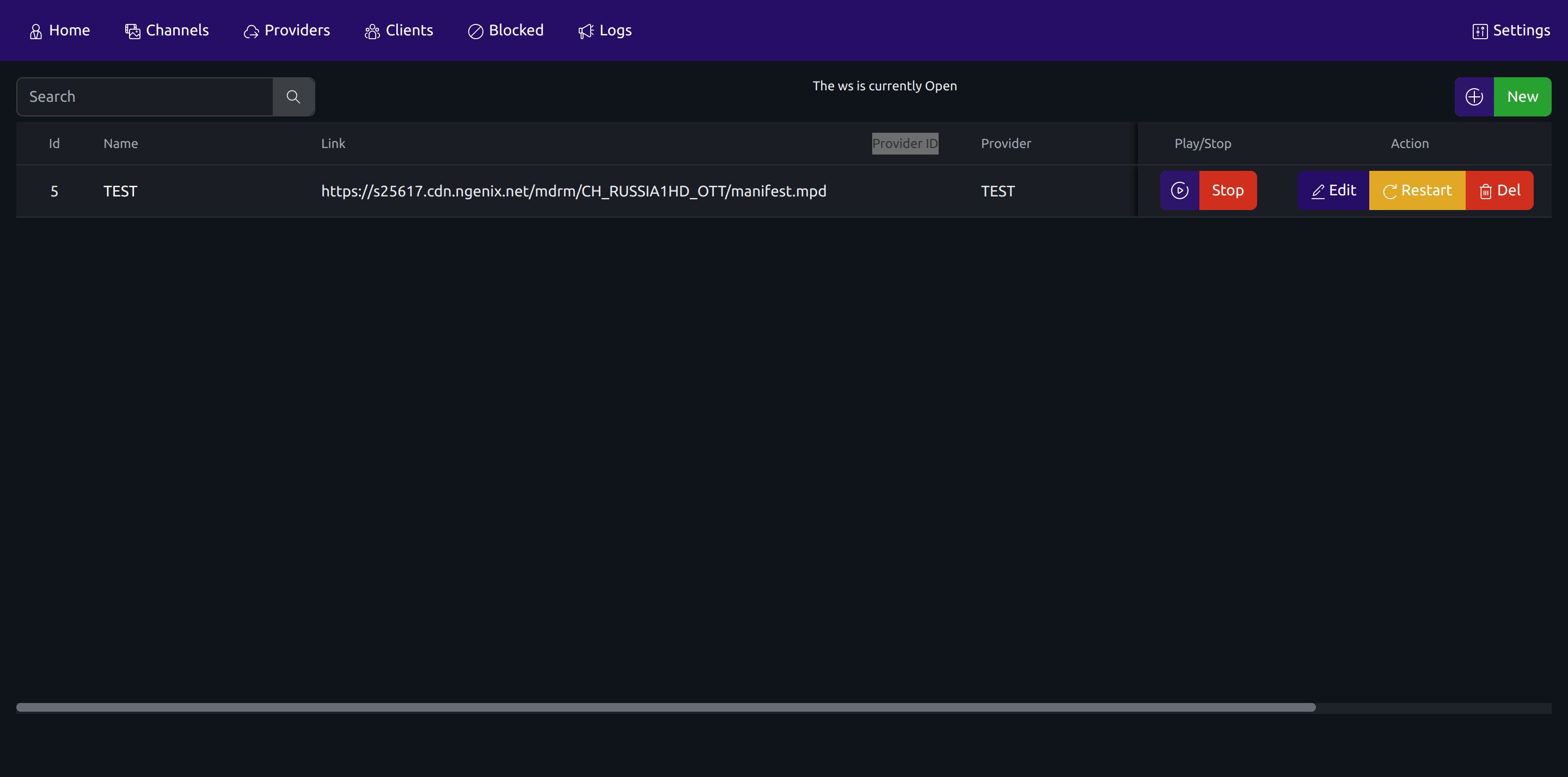
Task: Click the ws currently Open status text
Action: tap(884, 86)
